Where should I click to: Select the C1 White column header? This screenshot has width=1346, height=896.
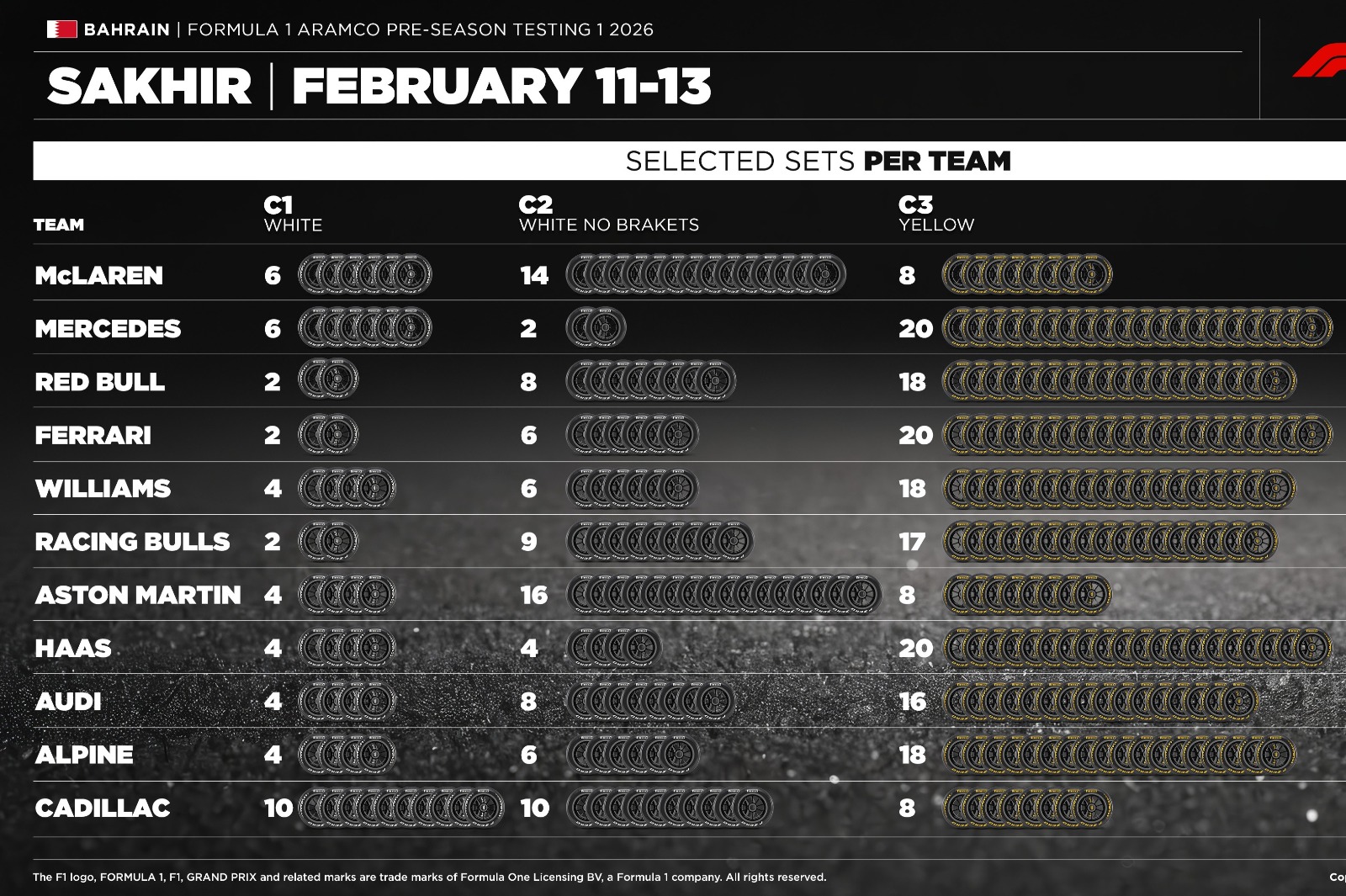(292, 214)
